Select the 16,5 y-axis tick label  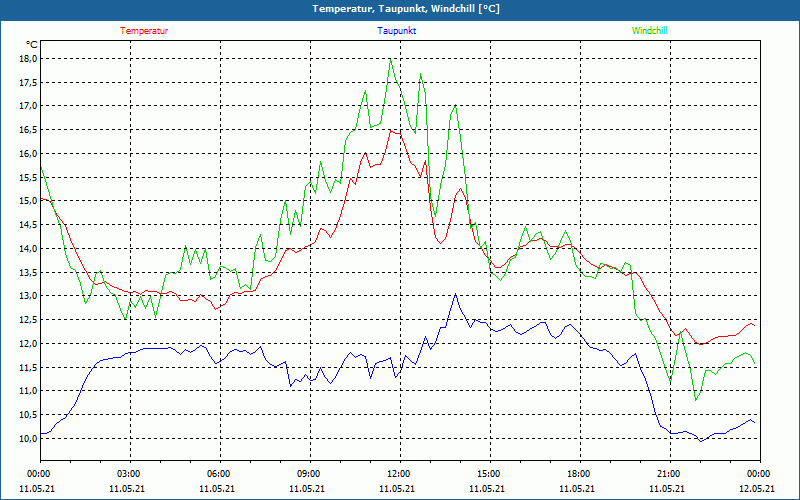point(27,130)
